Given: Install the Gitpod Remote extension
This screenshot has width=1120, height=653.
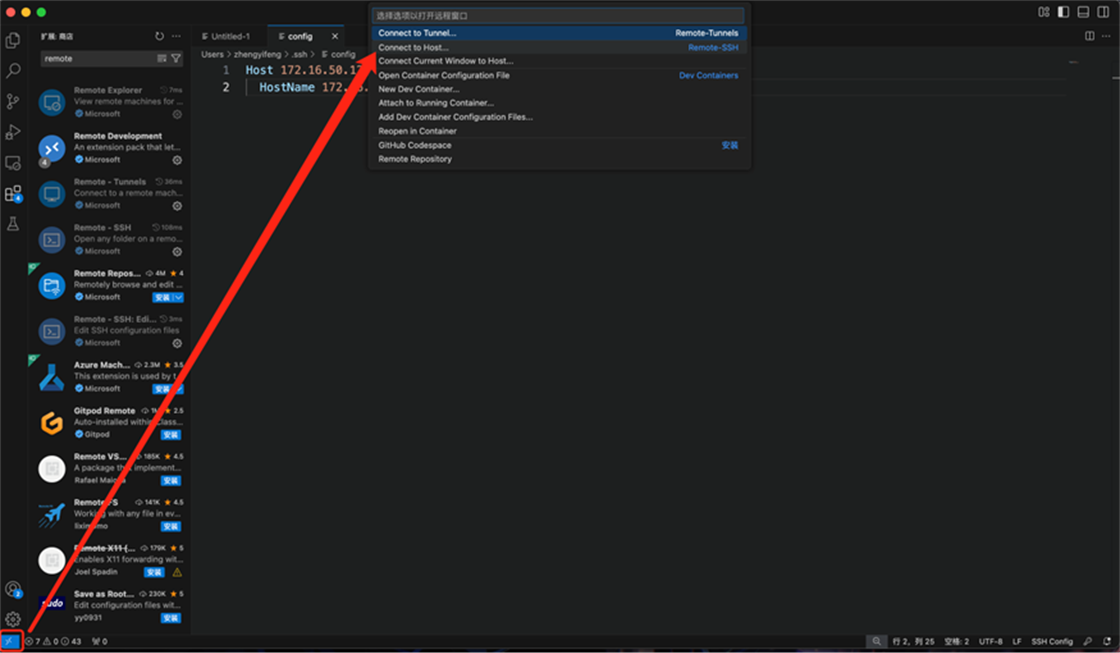Looking at the screenshot, I should 171,434.
